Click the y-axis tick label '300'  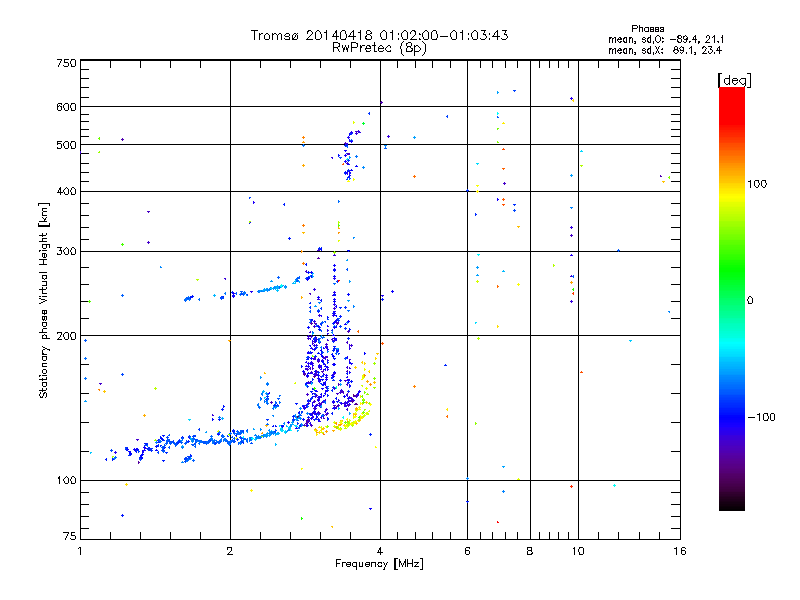(x=66, y=251)
